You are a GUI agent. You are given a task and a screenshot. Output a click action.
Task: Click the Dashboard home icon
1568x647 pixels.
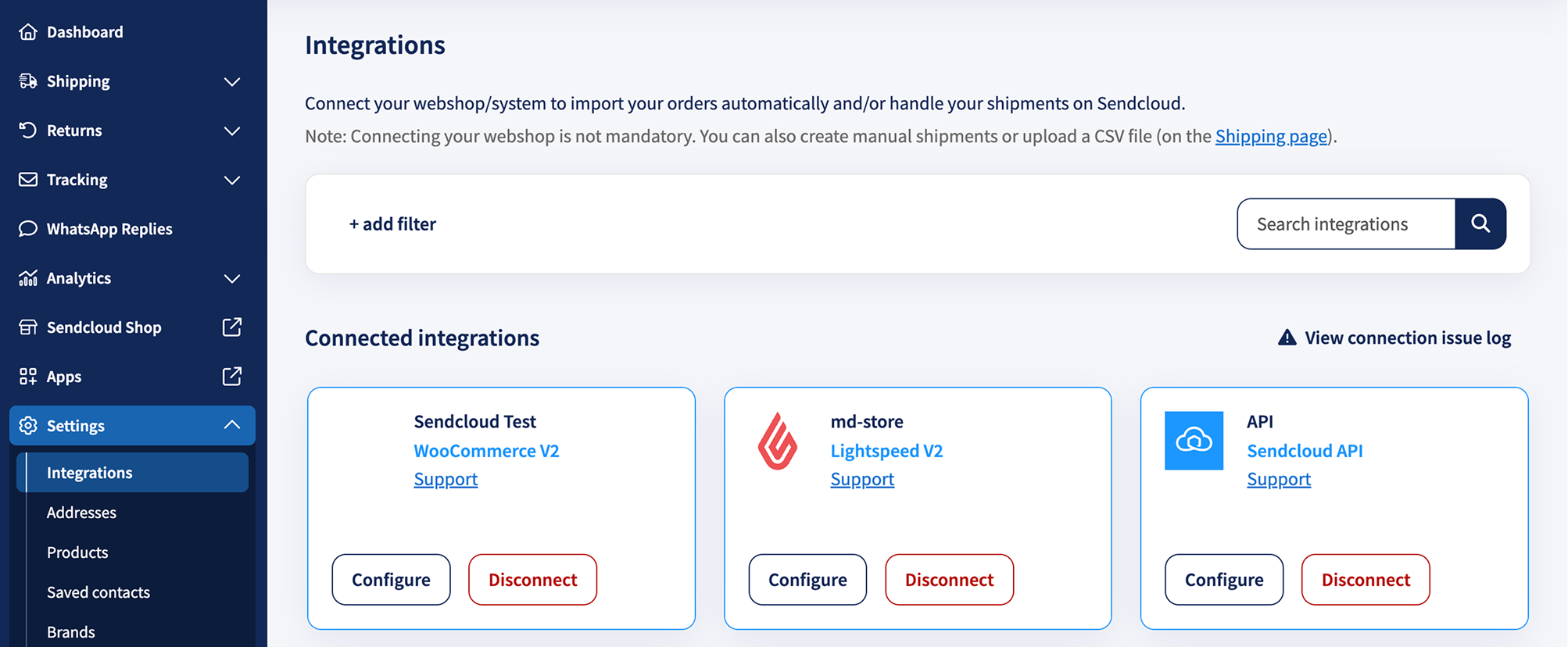click(28, 32)
